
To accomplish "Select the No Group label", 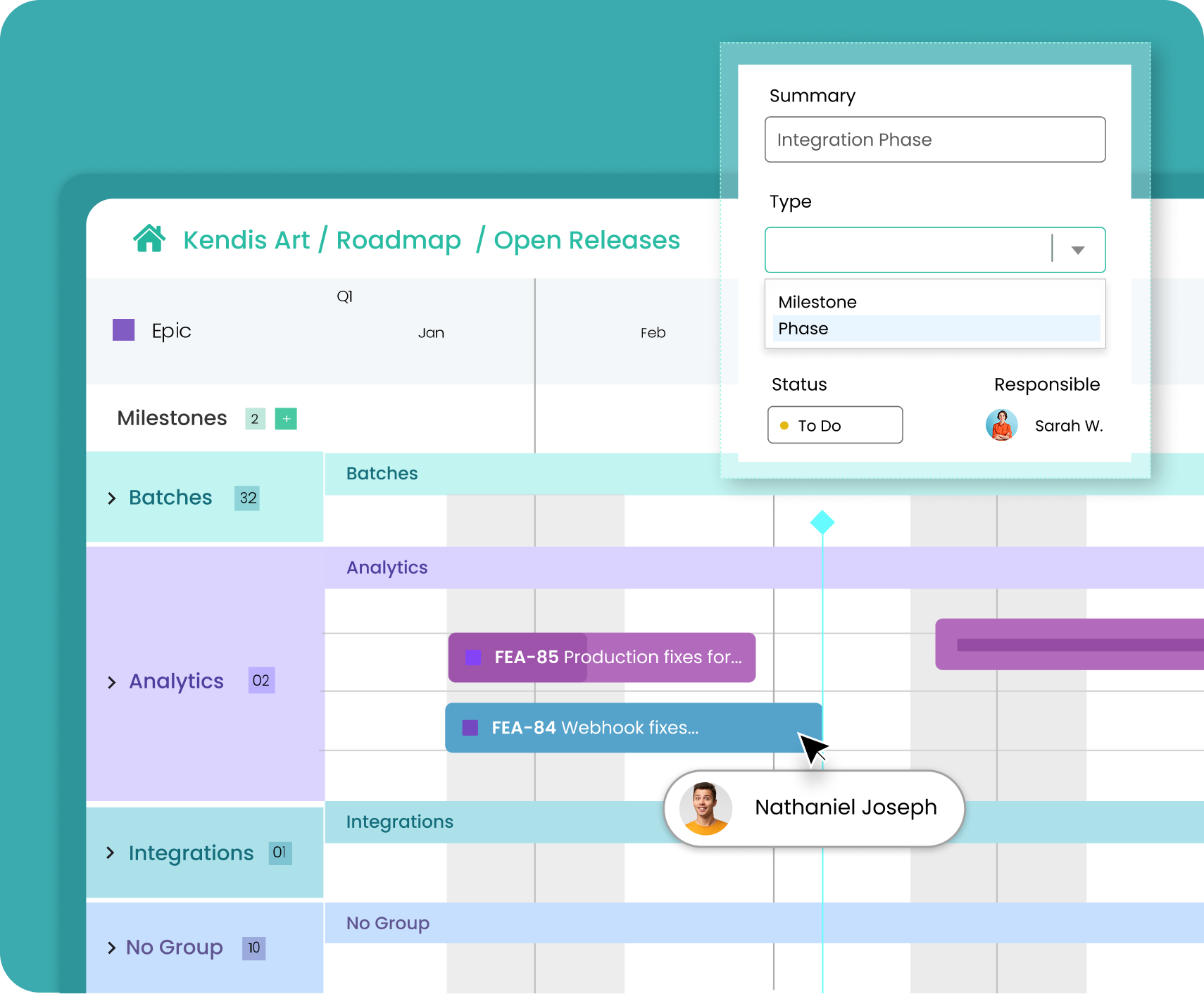I will 174,948.
